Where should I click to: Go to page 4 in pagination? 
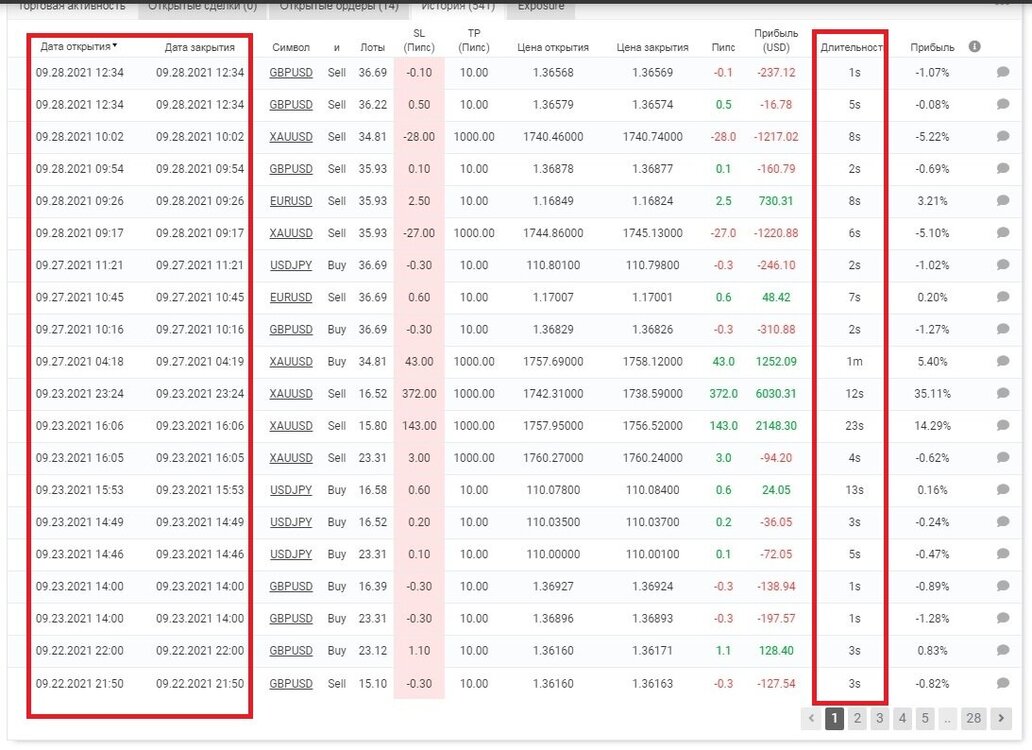coord(902,718)
